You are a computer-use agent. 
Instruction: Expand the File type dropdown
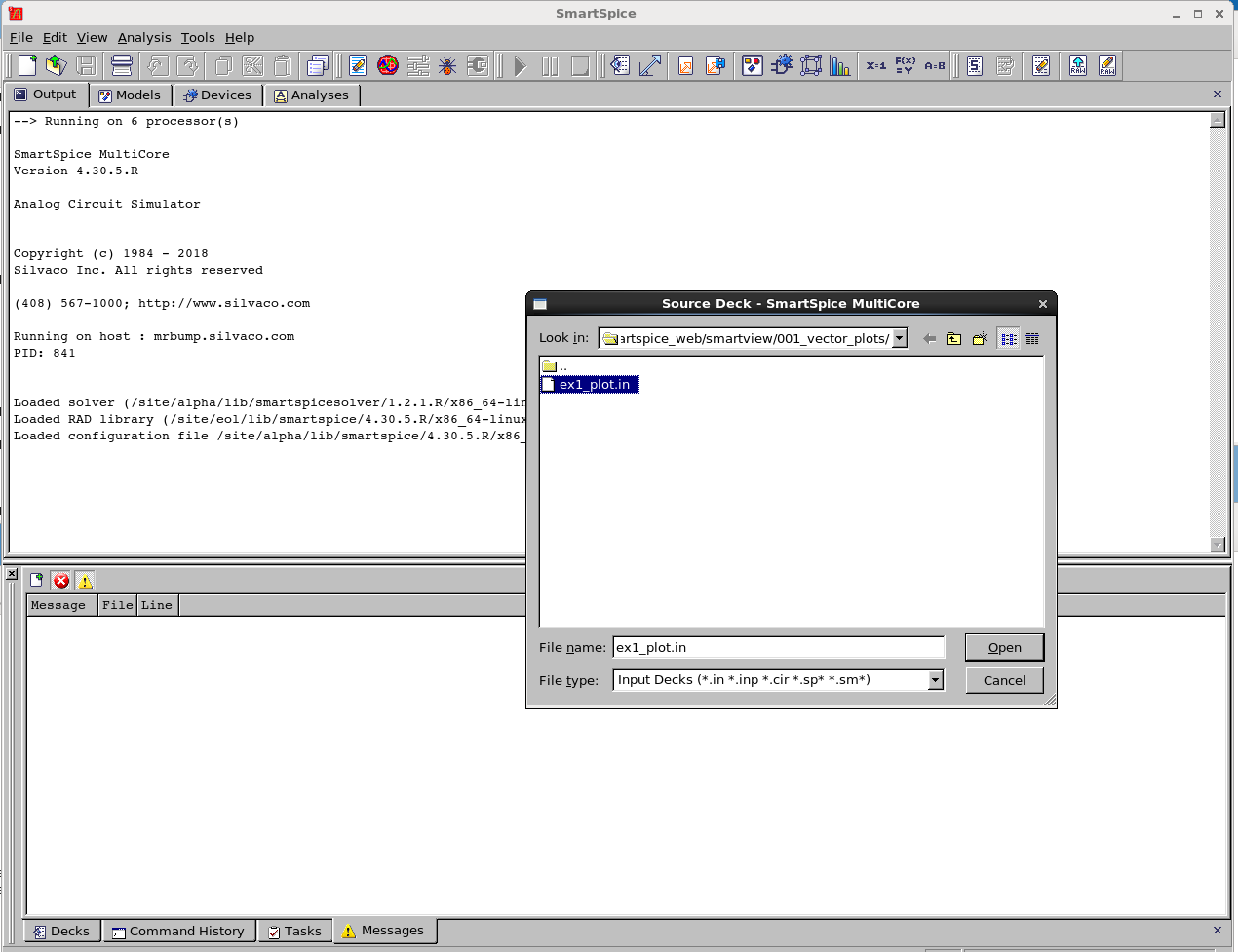tap(936, 680)
